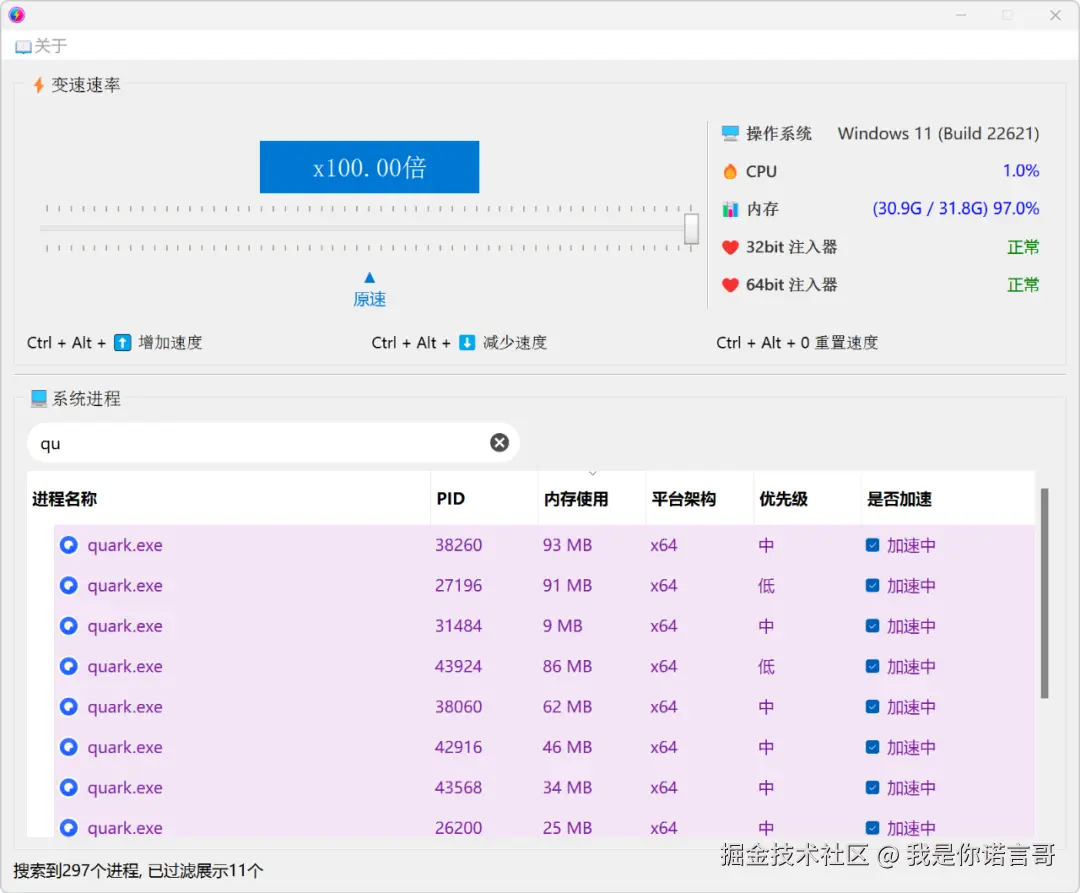
Task: Click the down arrow icon for 减少速度
Action: (467, 342)
